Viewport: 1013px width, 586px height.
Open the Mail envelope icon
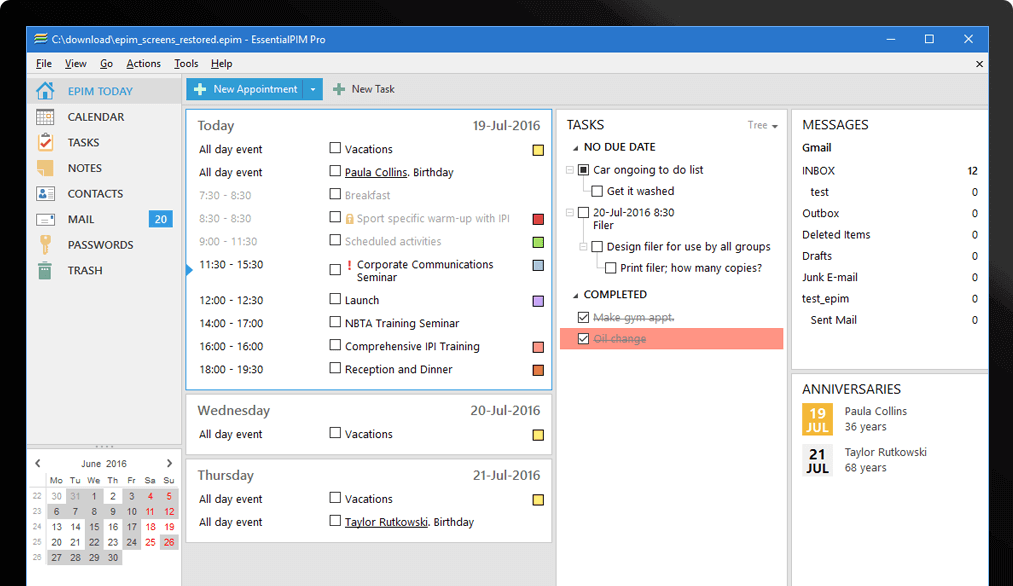coord(45,219)
